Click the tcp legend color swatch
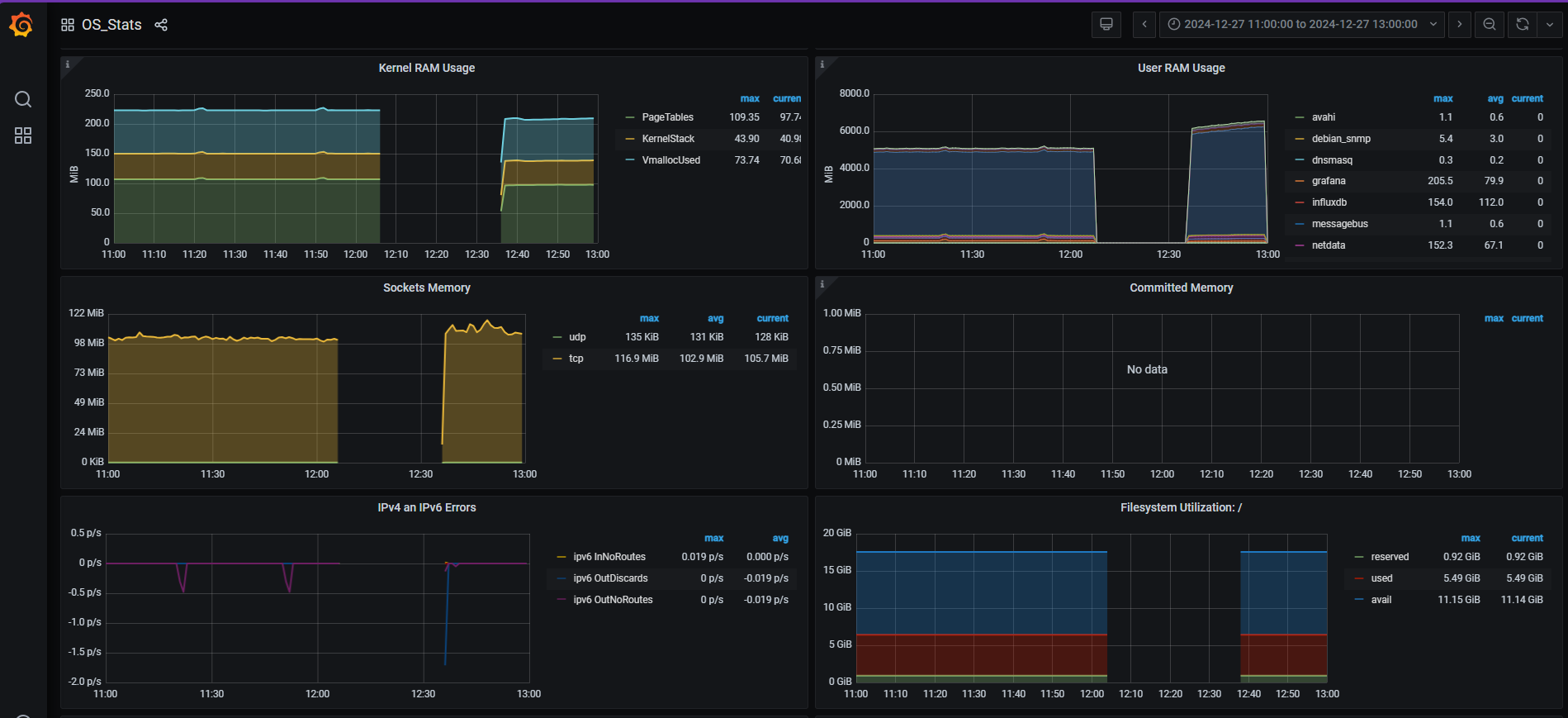 point(557,359)
